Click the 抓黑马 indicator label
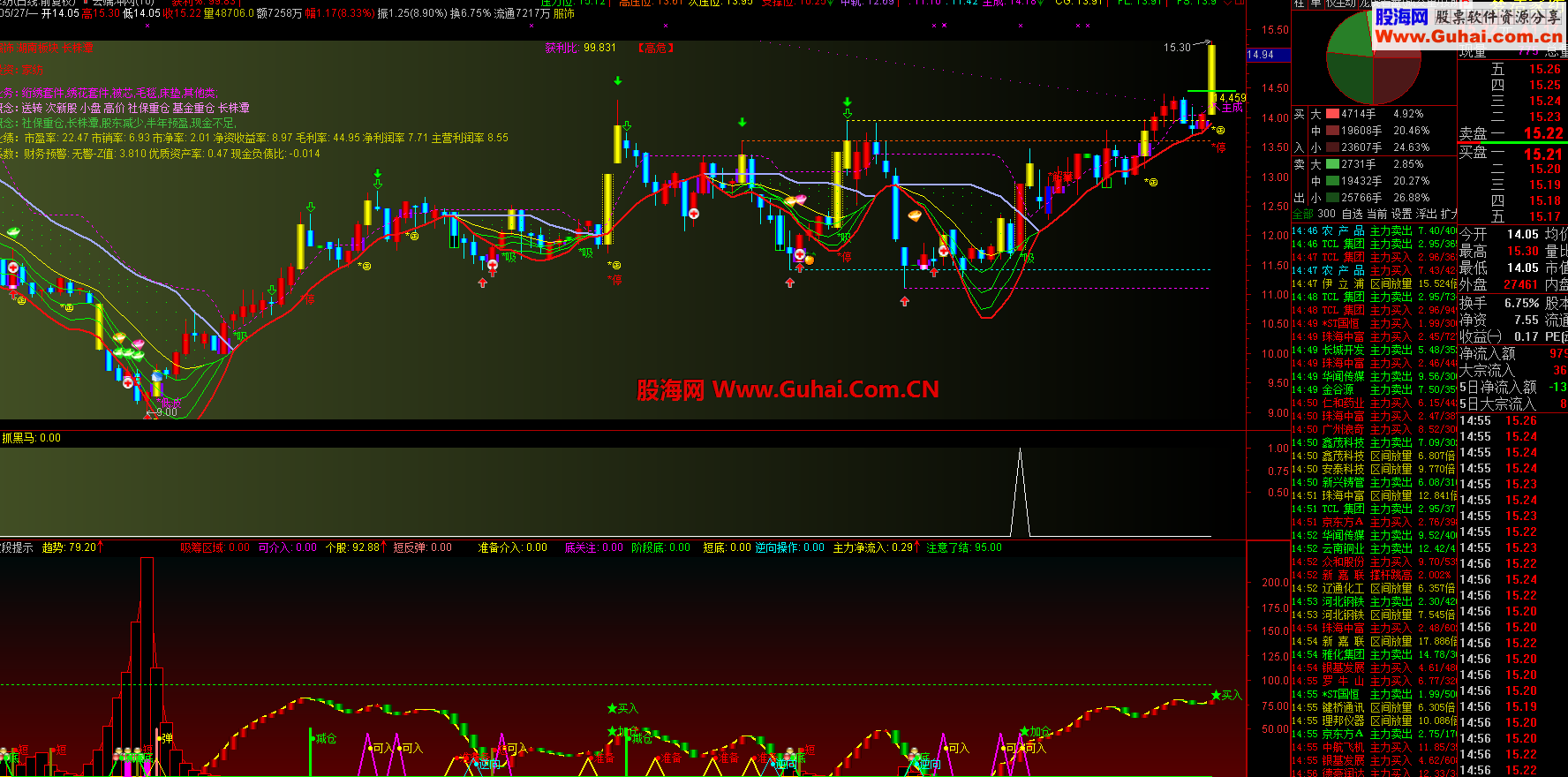This screenshot has height=777, width=1568. [19, 438]
